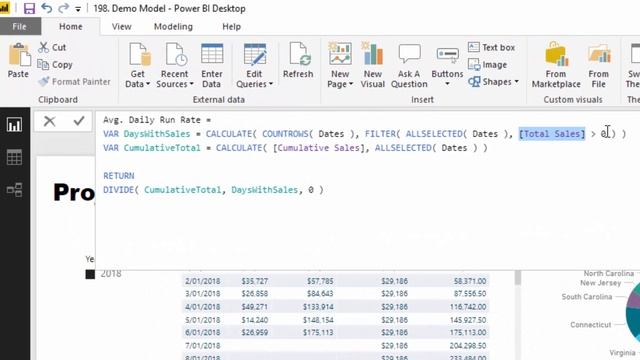Expand the Buttons dropdown arrow
Screen dimensions: 640x360
(447, 84)
